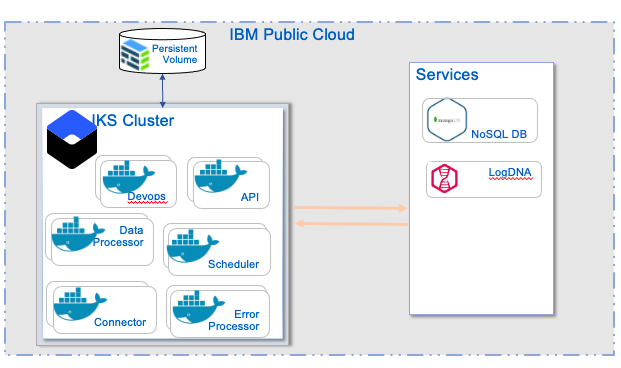
Task: Click the "LogDNA" label
Action: coord(510,173)
